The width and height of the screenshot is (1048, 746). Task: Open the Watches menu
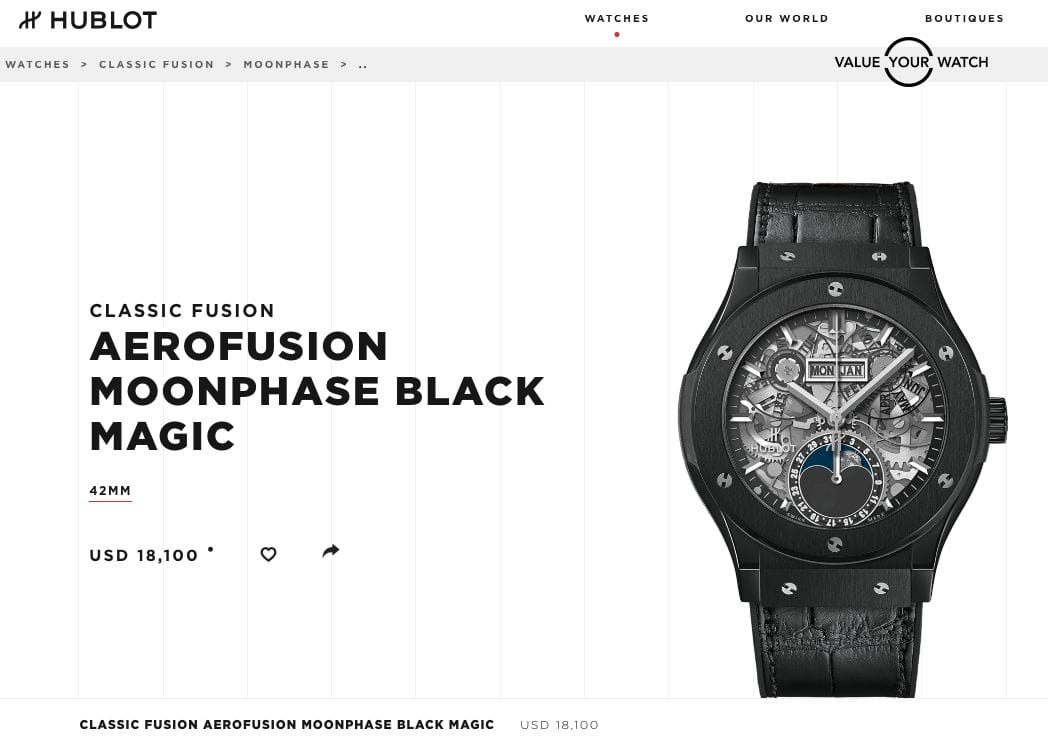617,19
